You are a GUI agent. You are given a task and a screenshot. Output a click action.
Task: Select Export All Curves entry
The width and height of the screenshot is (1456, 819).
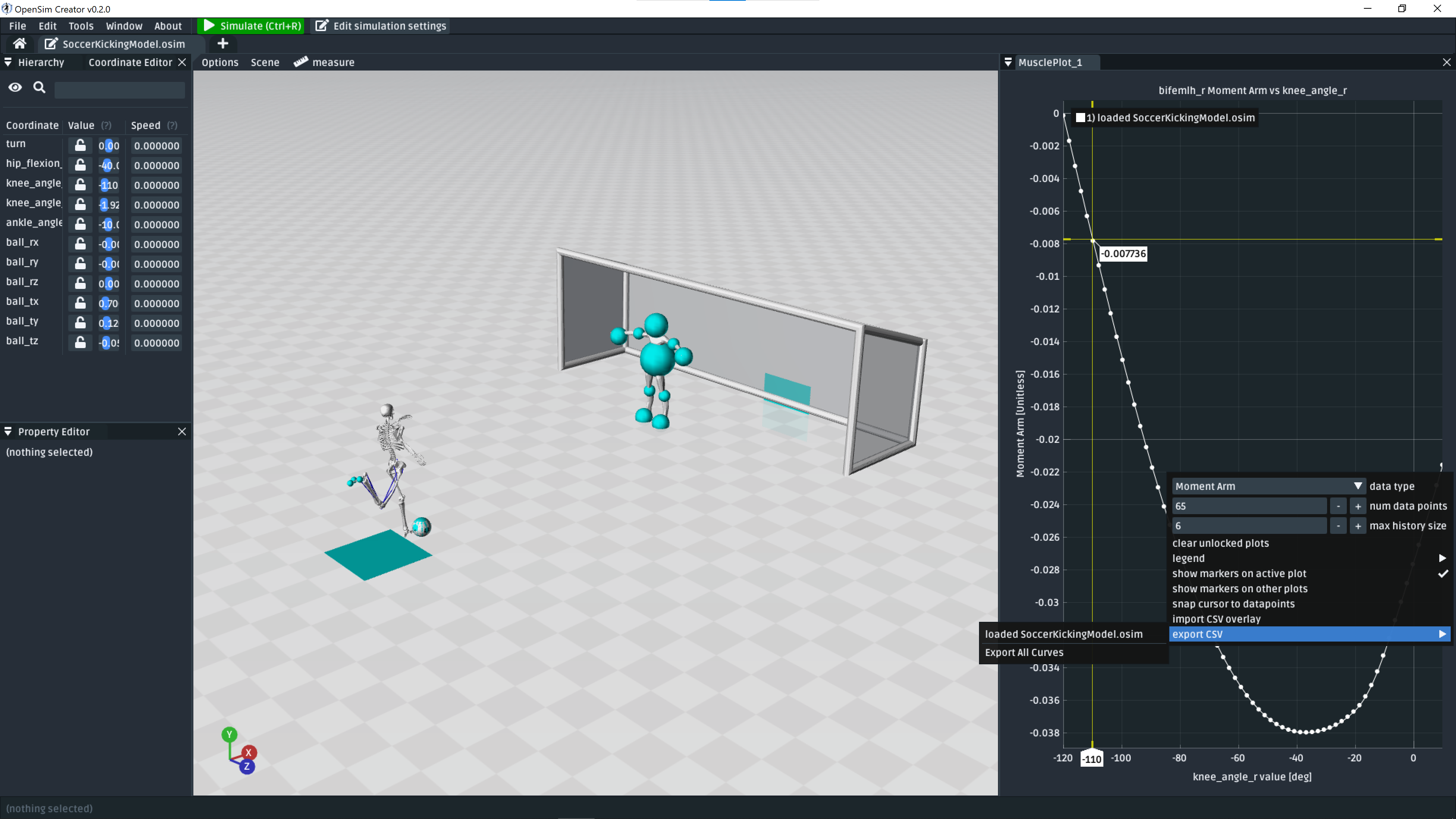tap(1024, 652)
